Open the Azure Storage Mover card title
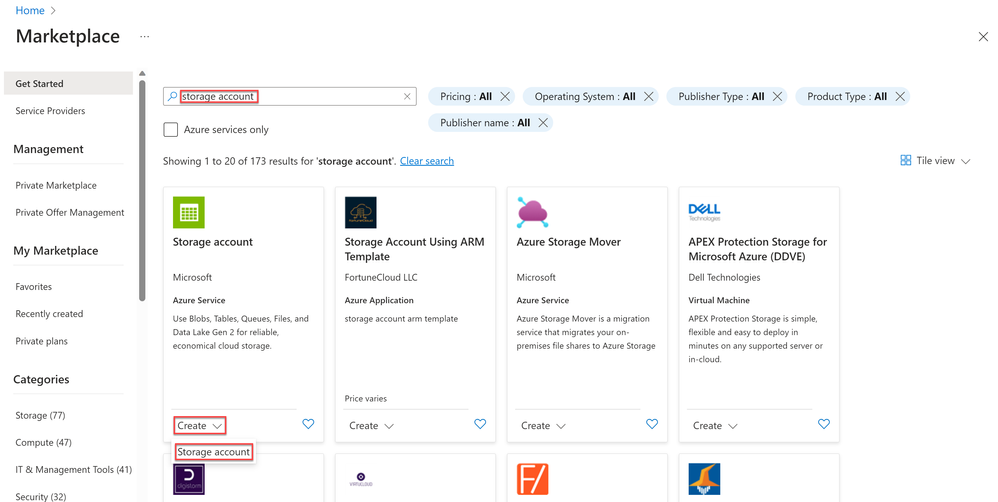The image size is (998, 502). tap(568, 242)
